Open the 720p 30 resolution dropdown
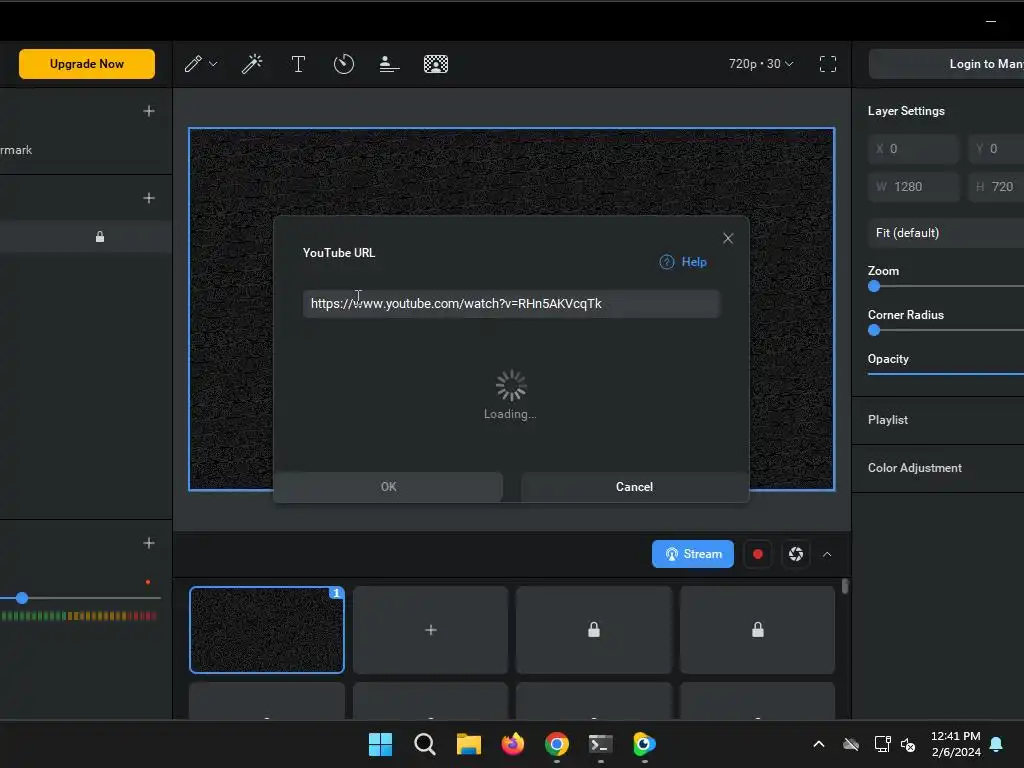The width and height of the screenshot is (1024, 768). [761, 64]
